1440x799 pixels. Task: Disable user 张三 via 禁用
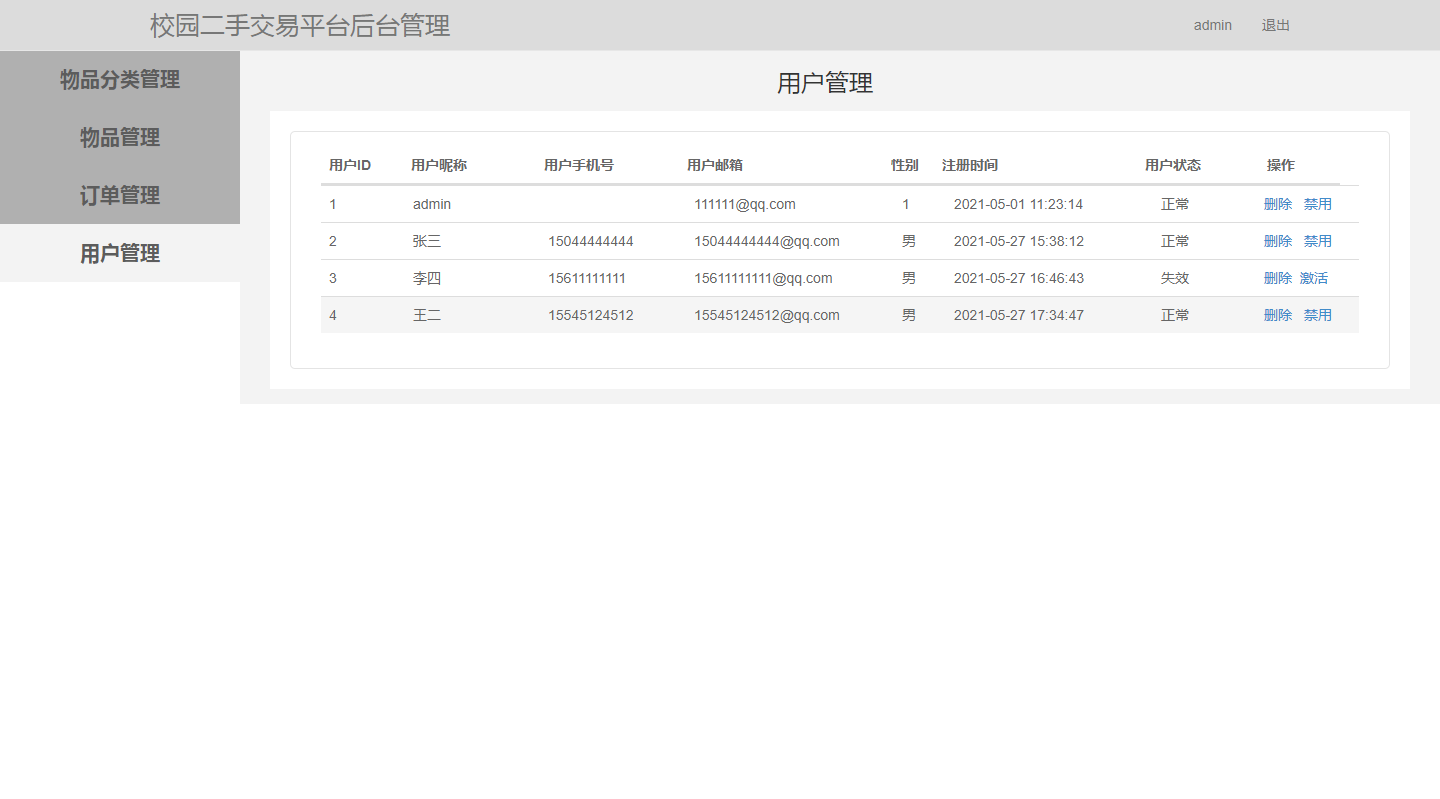[1318, 241]
